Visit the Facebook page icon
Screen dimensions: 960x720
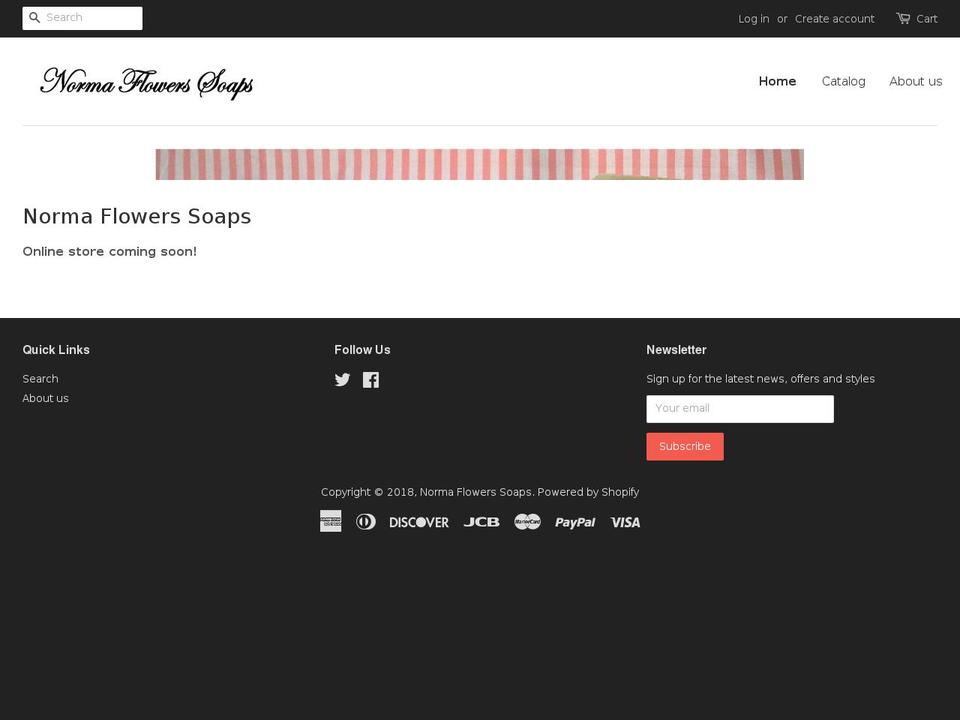pos(370,380)
